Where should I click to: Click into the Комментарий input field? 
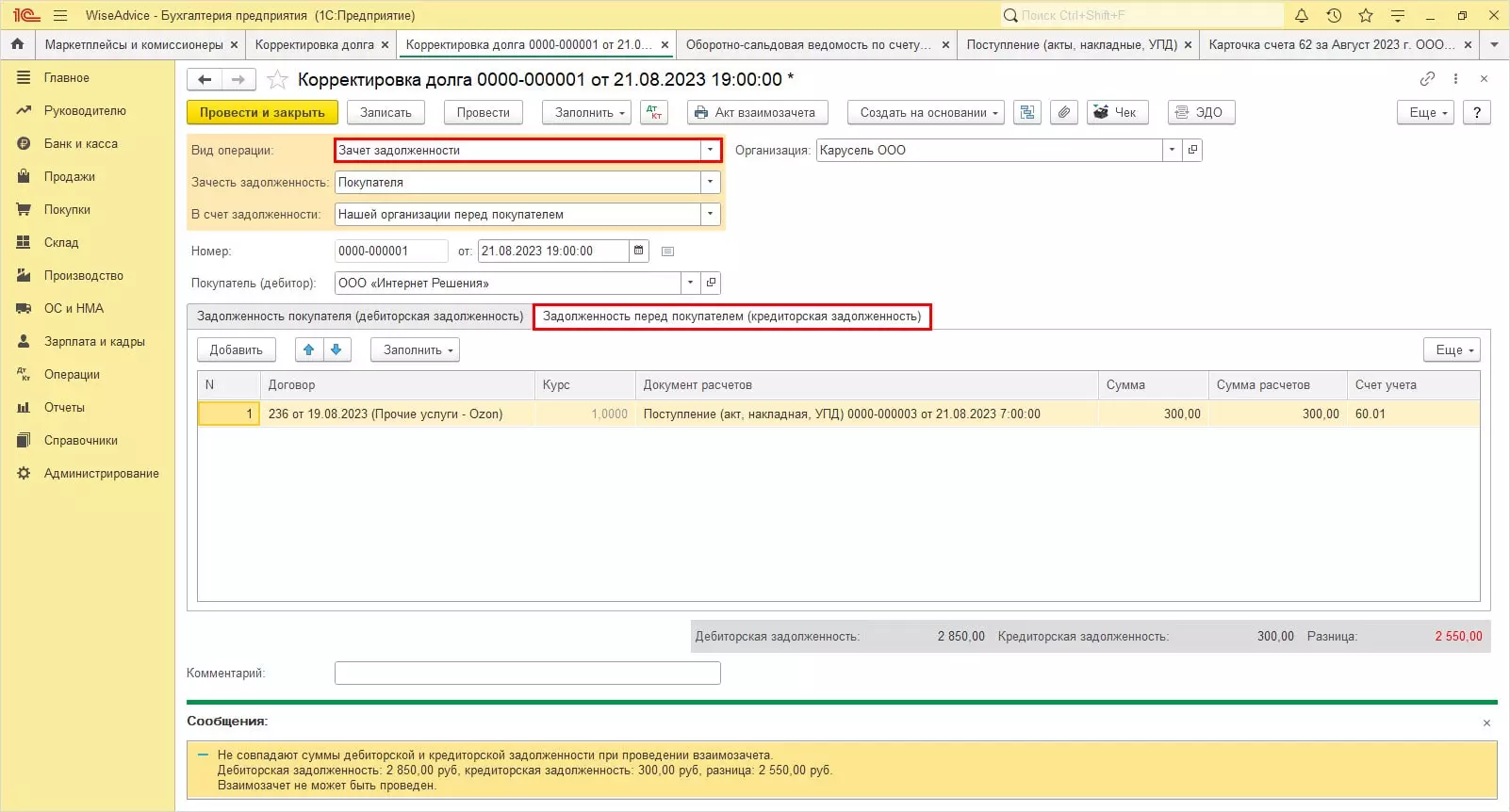(x=527, y=673)
